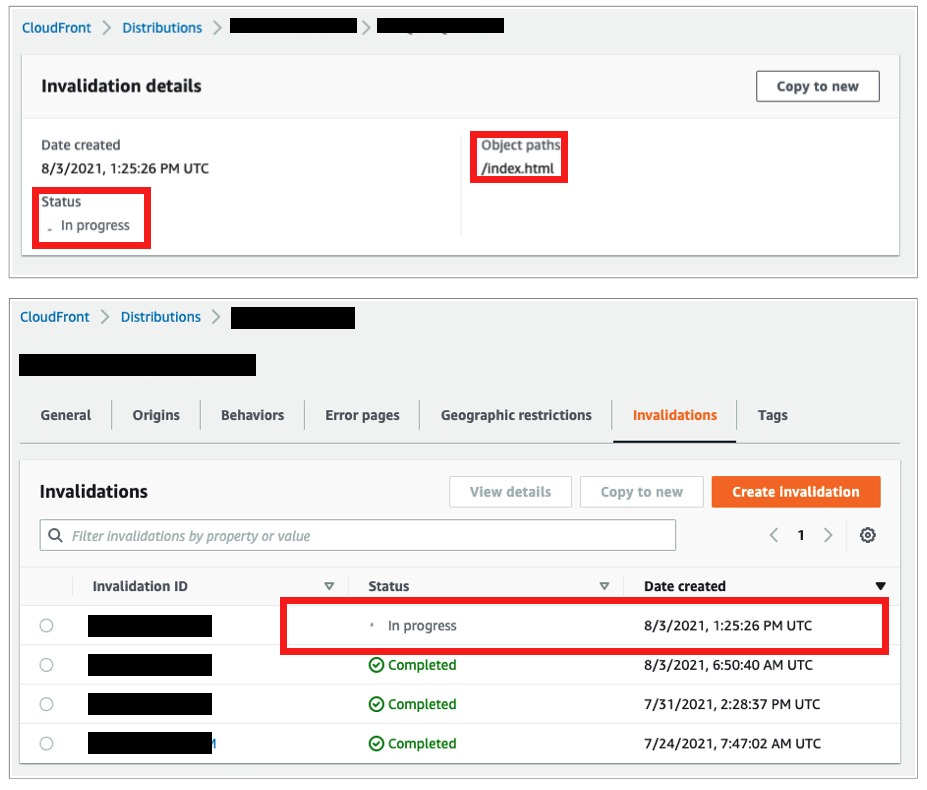The height and width of the screenshot is (790, 927).
Task: Click the View details button
Action: tap(510, 492)
